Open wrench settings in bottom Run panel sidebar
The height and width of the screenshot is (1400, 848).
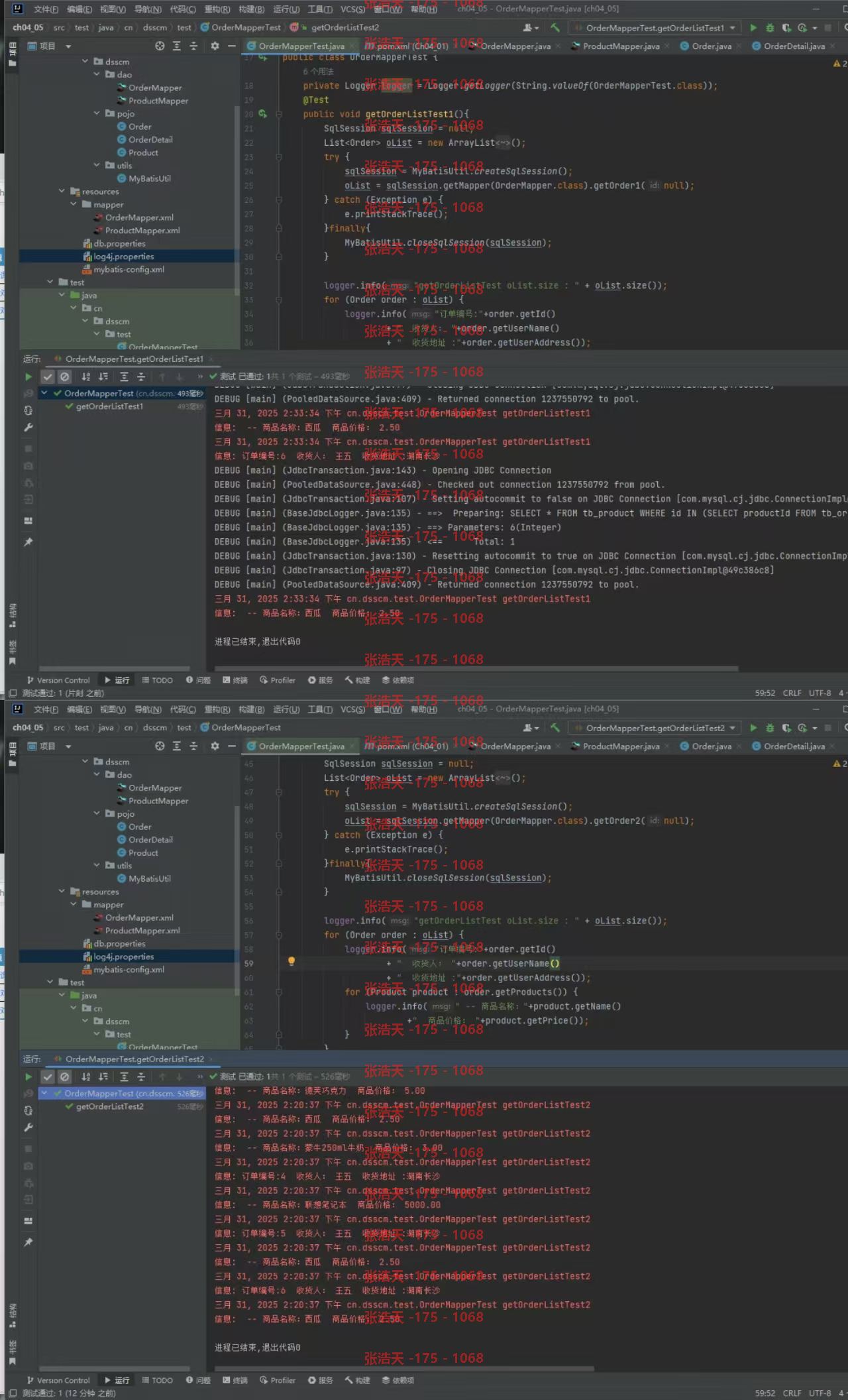28,1128
